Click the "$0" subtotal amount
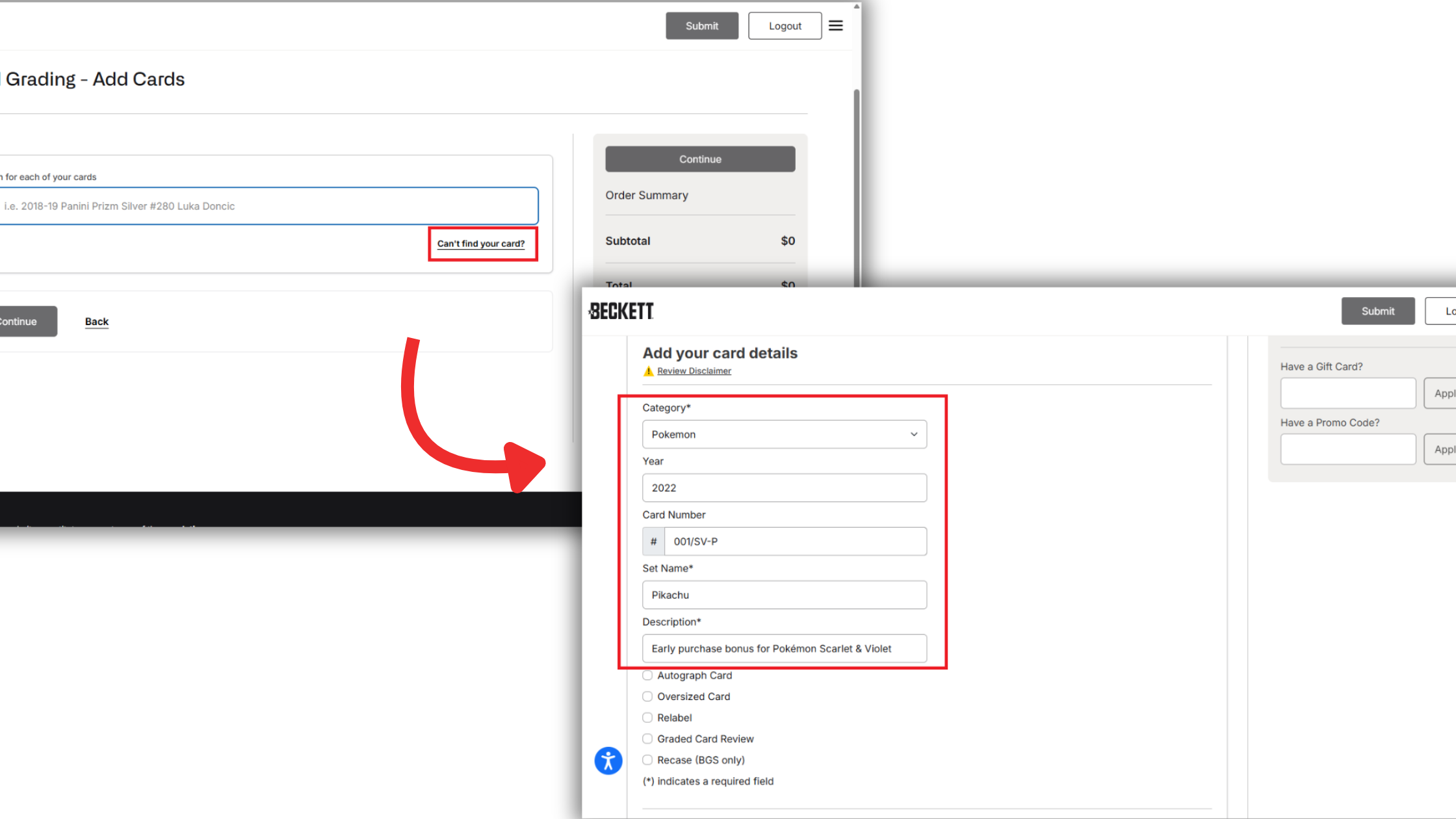 [x=788, y=241]
